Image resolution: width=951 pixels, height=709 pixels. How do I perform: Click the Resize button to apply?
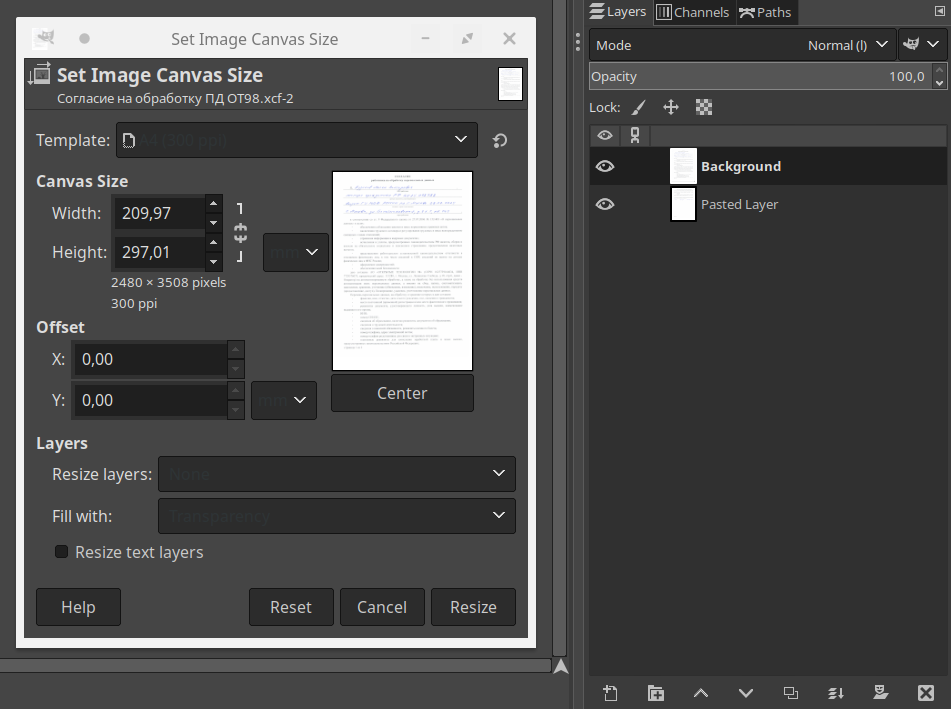[473, 607]
